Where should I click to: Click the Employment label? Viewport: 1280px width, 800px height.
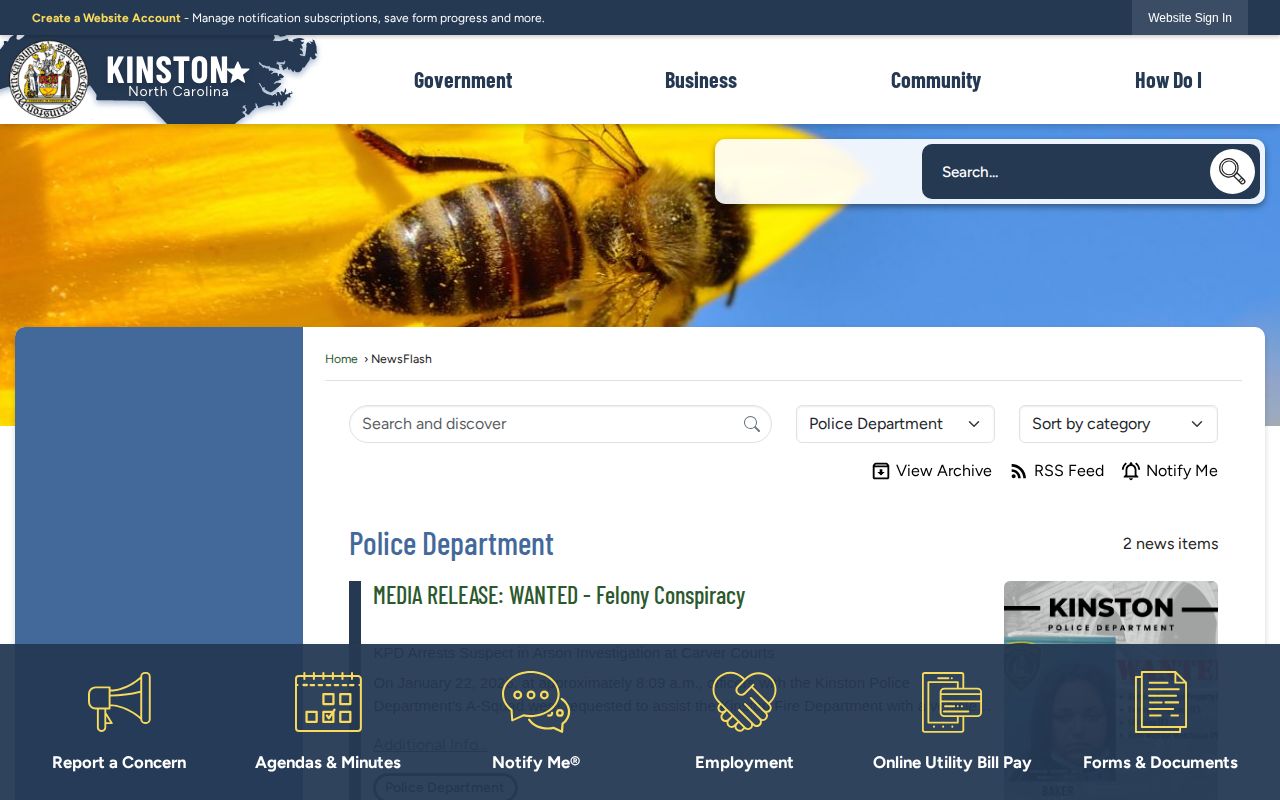pos(744,762)
